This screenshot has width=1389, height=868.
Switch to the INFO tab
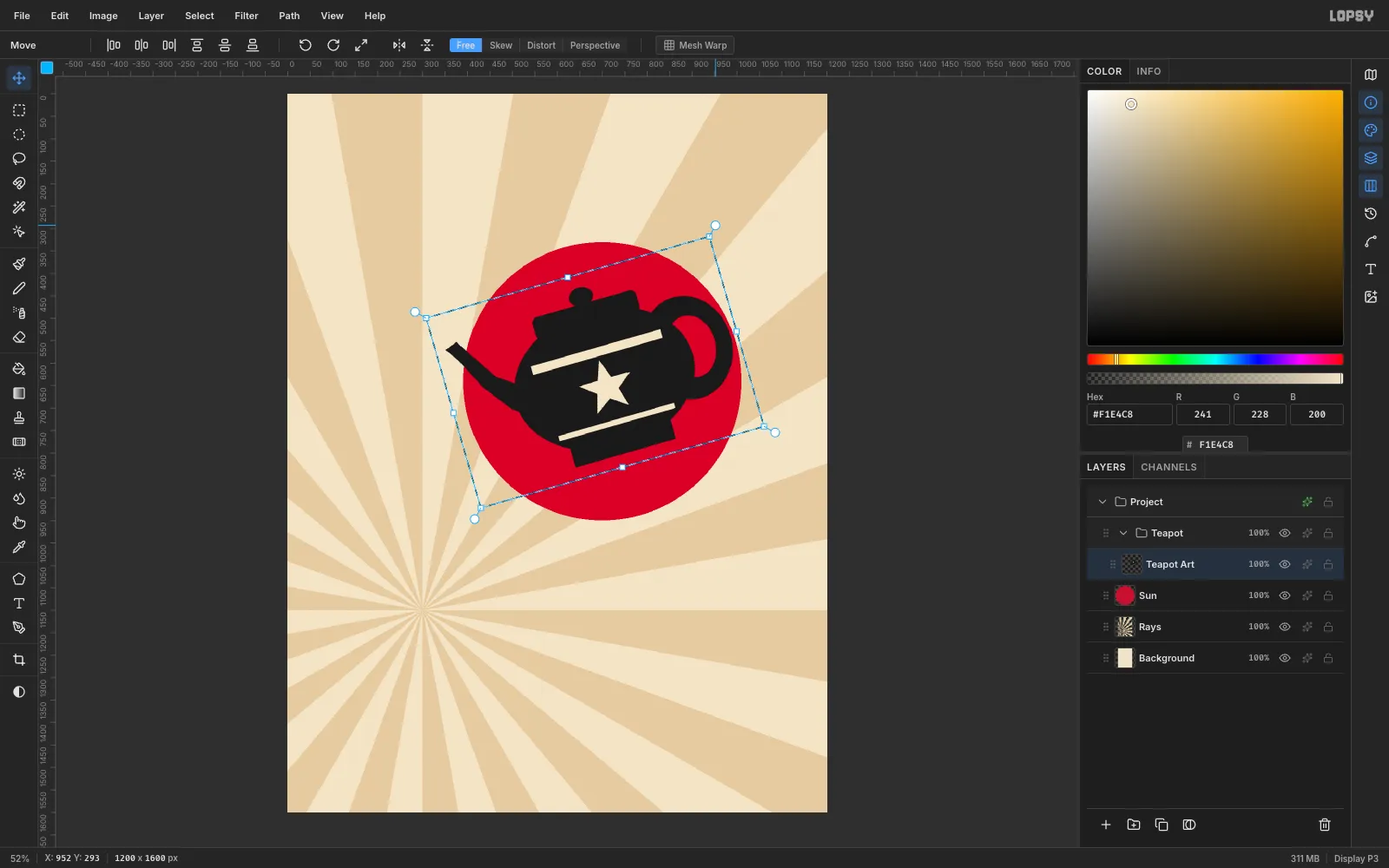(1149, 71)
